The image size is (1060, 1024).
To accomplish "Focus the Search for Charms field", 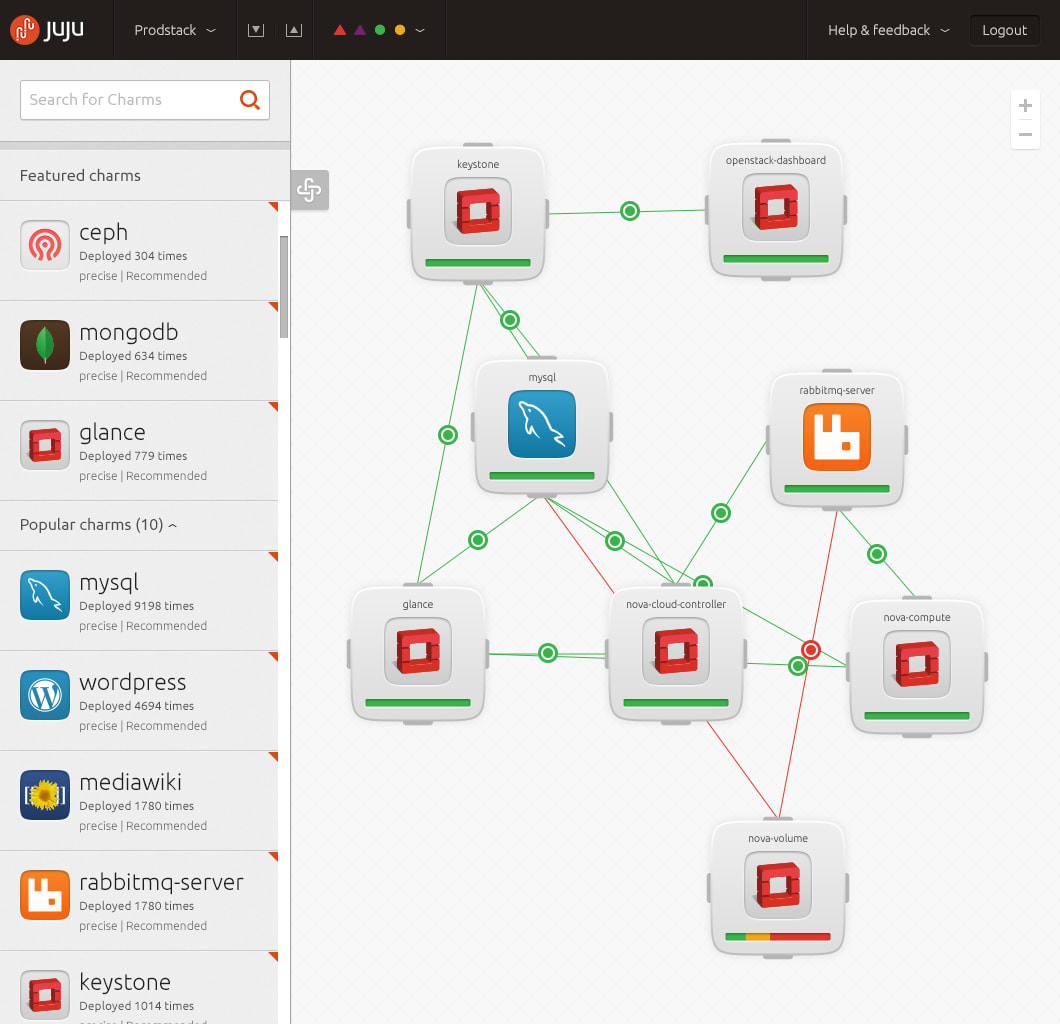I will 145,100.
